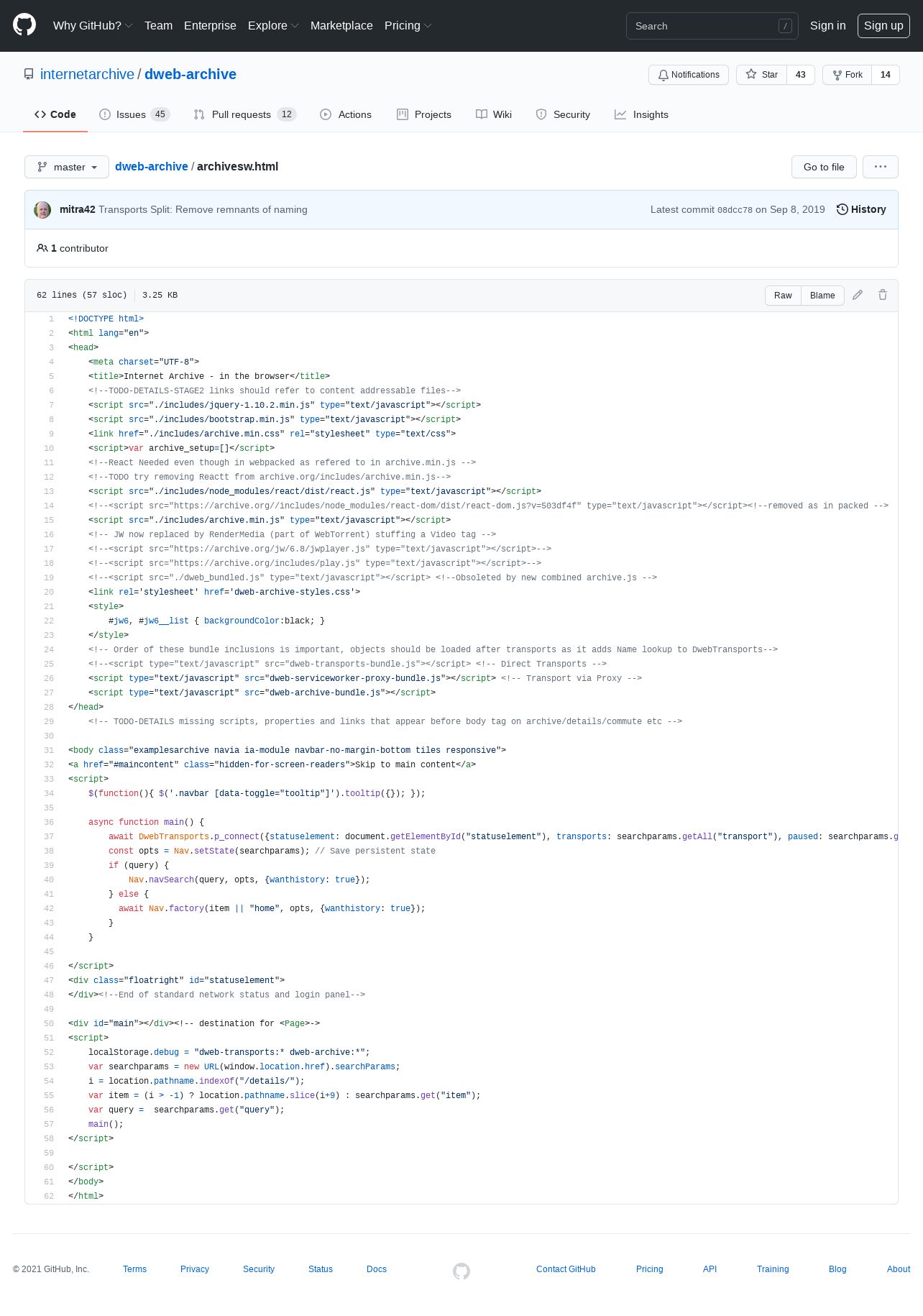
Task: Click Team in the header
Action: (158, 25)
